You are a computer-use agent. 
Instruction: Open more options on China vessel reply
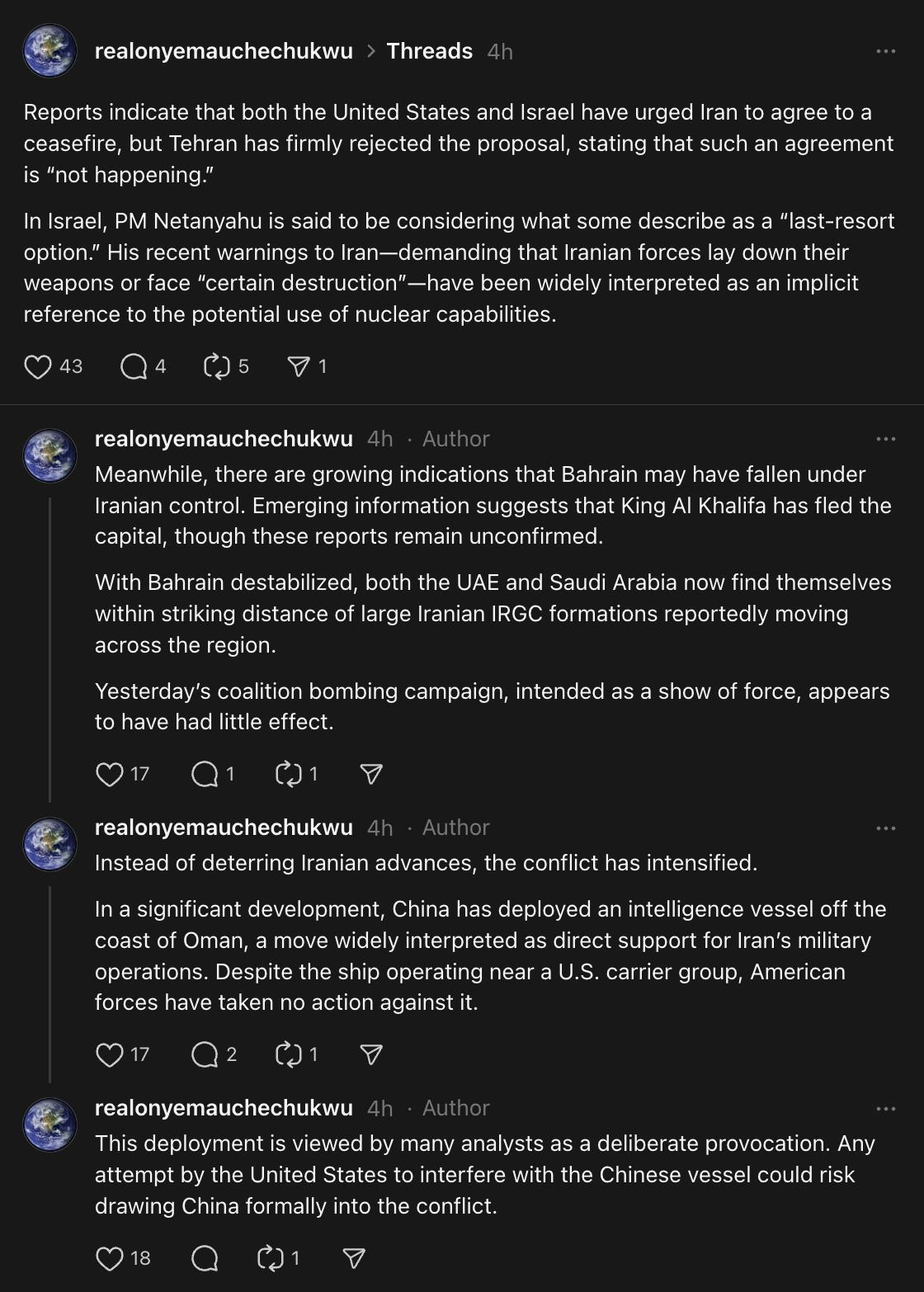[886, 828]
